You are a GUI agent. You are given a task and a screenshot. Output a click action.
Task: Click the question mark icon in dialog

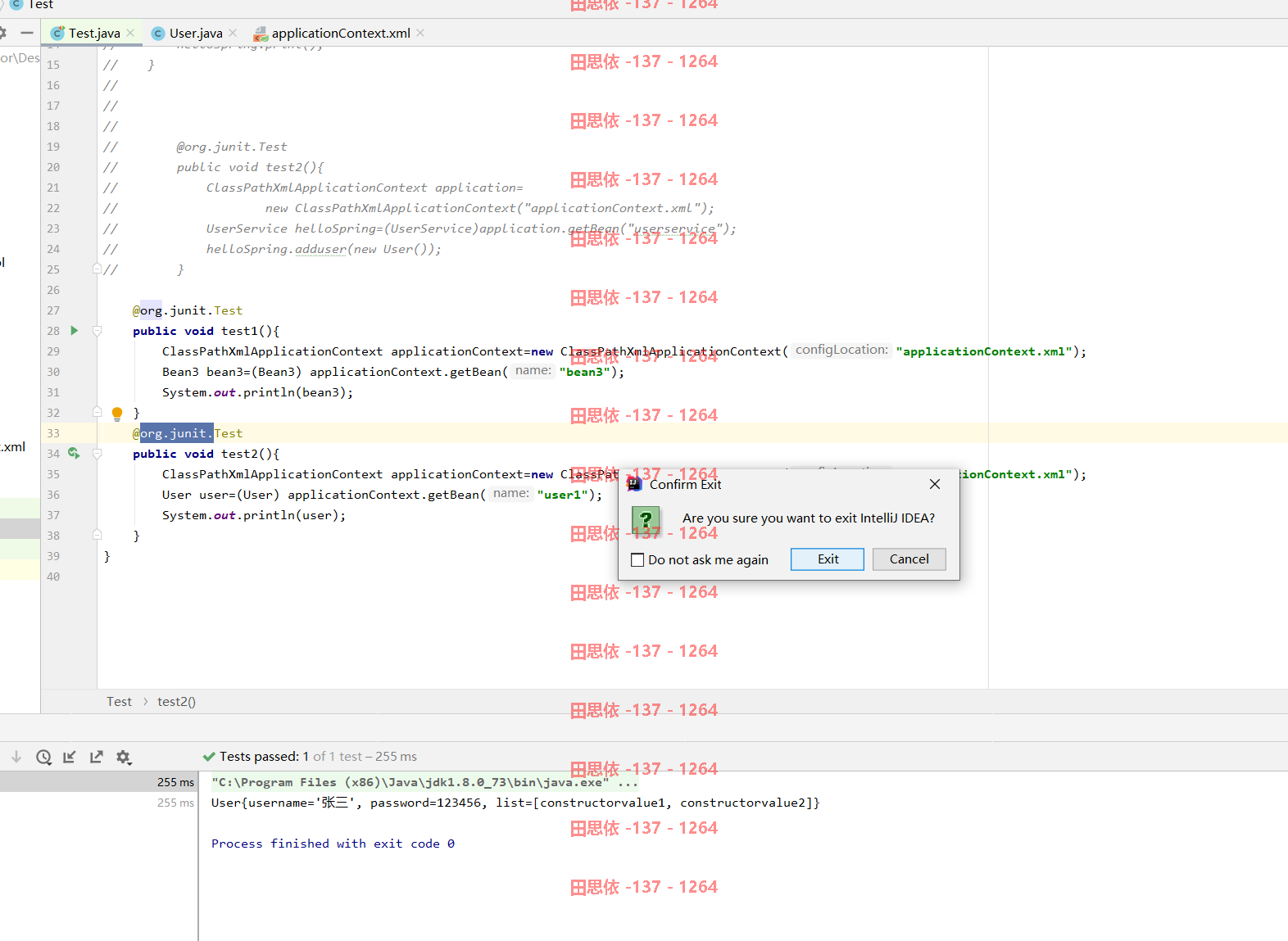(646, 519)
